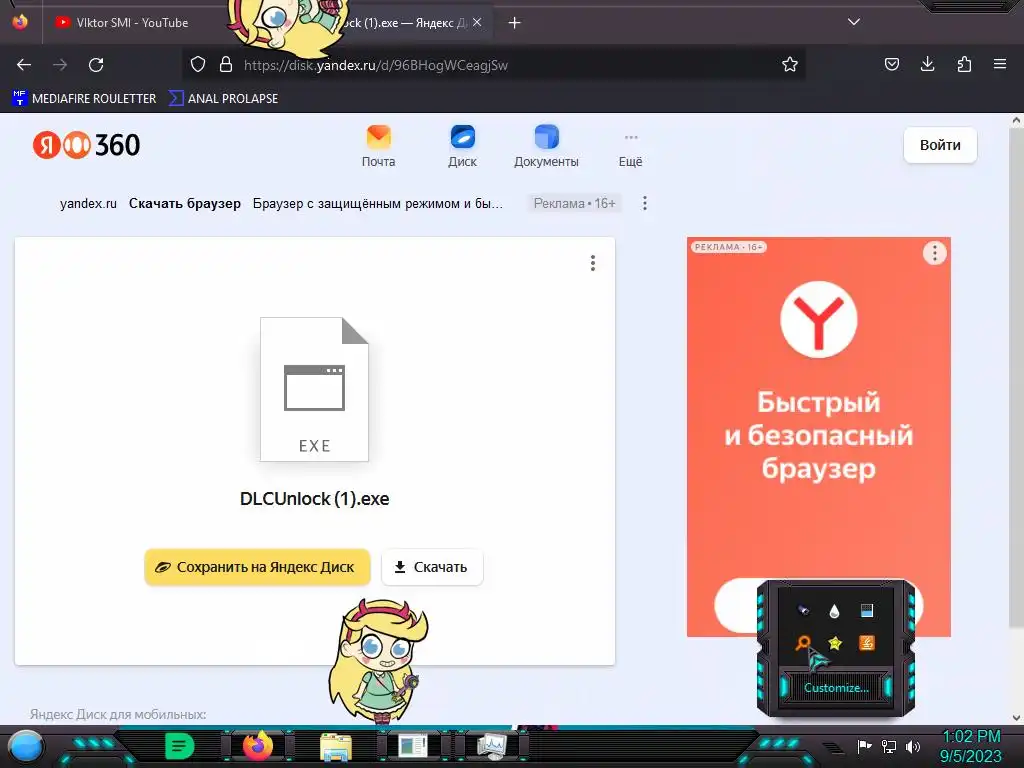This screenshot has height=768, width=1024.
Task: Open the MEDIAFIRE ROULETTER bookmark
Action: click(84, 99)
